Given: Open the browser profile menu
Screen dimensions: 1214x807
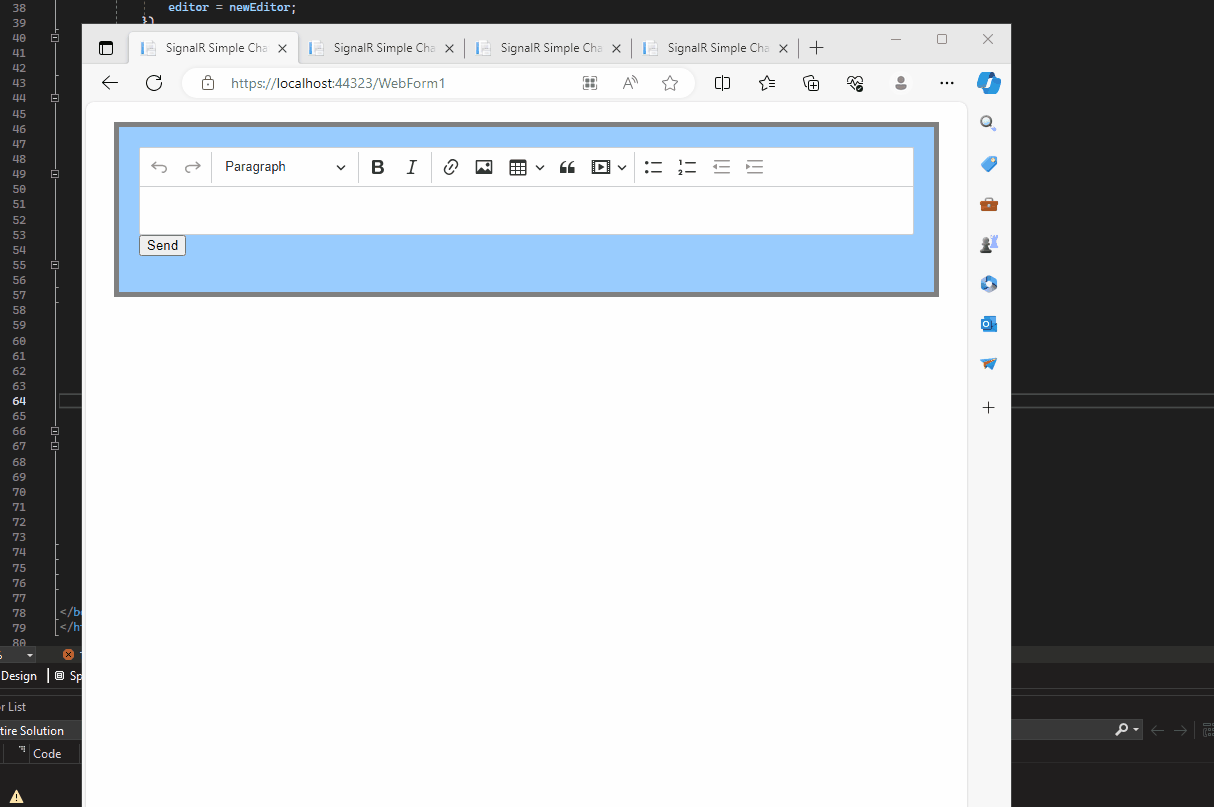Looking at the screenshot, I should click(x=901, y=83).
